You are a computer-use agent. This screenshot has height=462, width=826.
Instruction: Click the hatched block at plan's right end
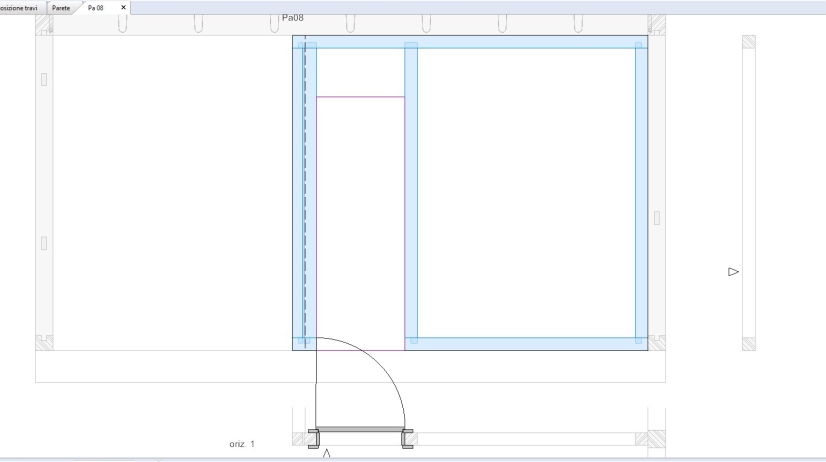[x=656, y=439]
